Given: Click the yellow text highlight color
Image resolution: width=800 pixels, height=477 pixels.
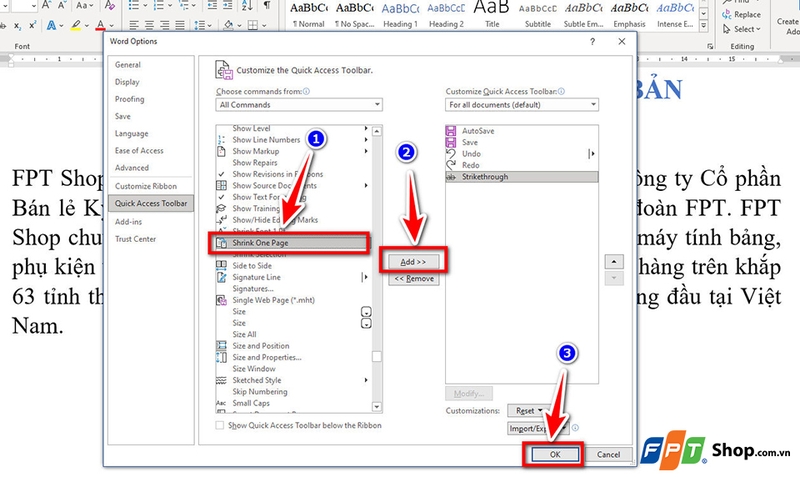Looking at the screenshot, I should tap(76, 25).
